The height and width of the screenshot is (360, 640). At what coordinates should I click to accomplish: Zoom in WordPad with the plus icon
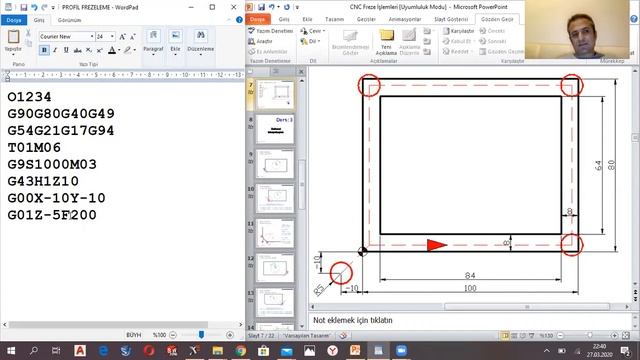pyautogui.click(x=230, y=335)
